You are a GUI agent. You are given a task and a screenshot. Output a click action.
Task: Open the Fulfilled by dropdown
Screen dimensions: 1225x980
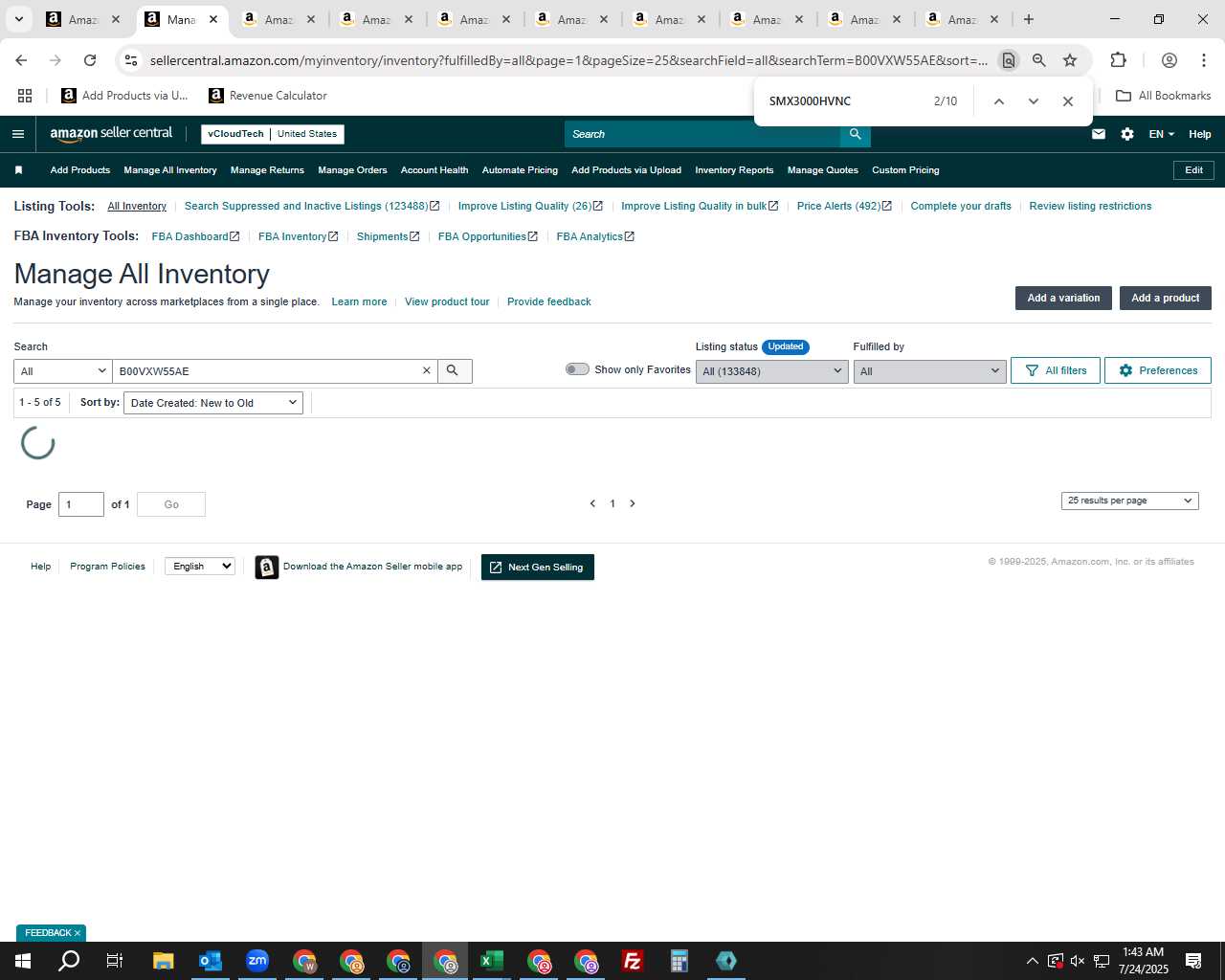pyautogui.click(x=929, y=371)
